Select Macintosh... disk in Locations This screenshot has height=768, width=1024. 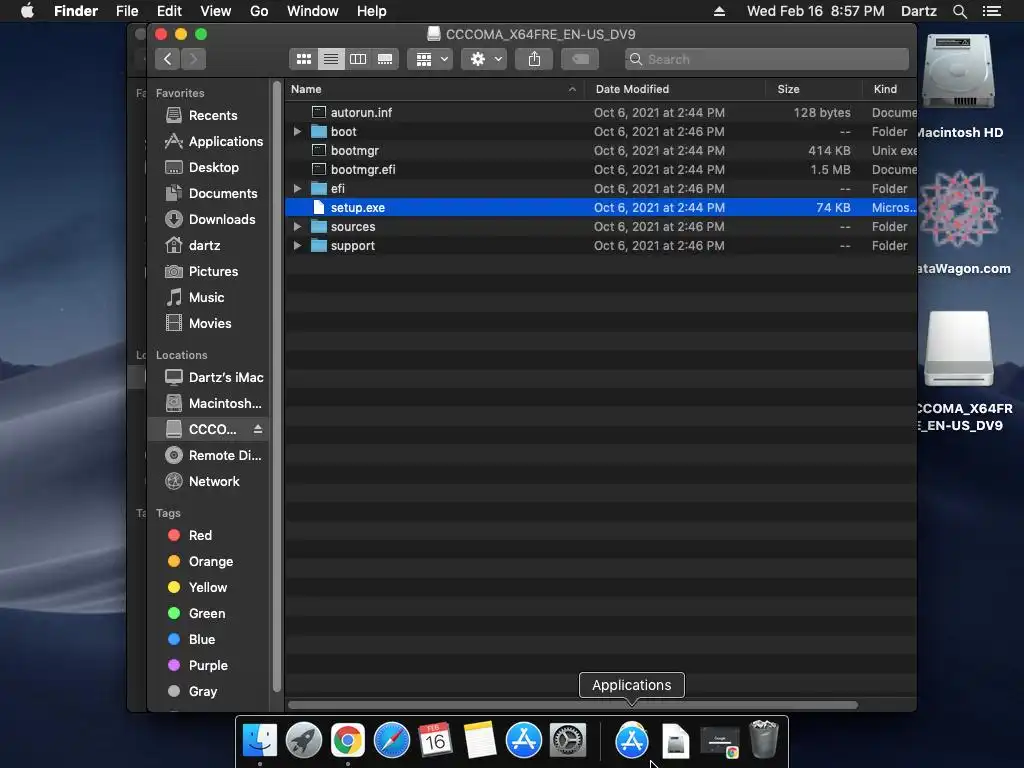[214, 404]
